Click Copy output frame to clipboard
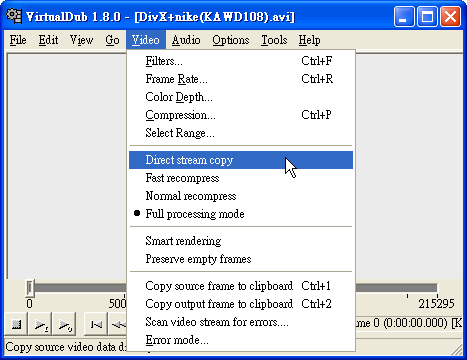The image size is (467, 360). [x=241, y=304]
